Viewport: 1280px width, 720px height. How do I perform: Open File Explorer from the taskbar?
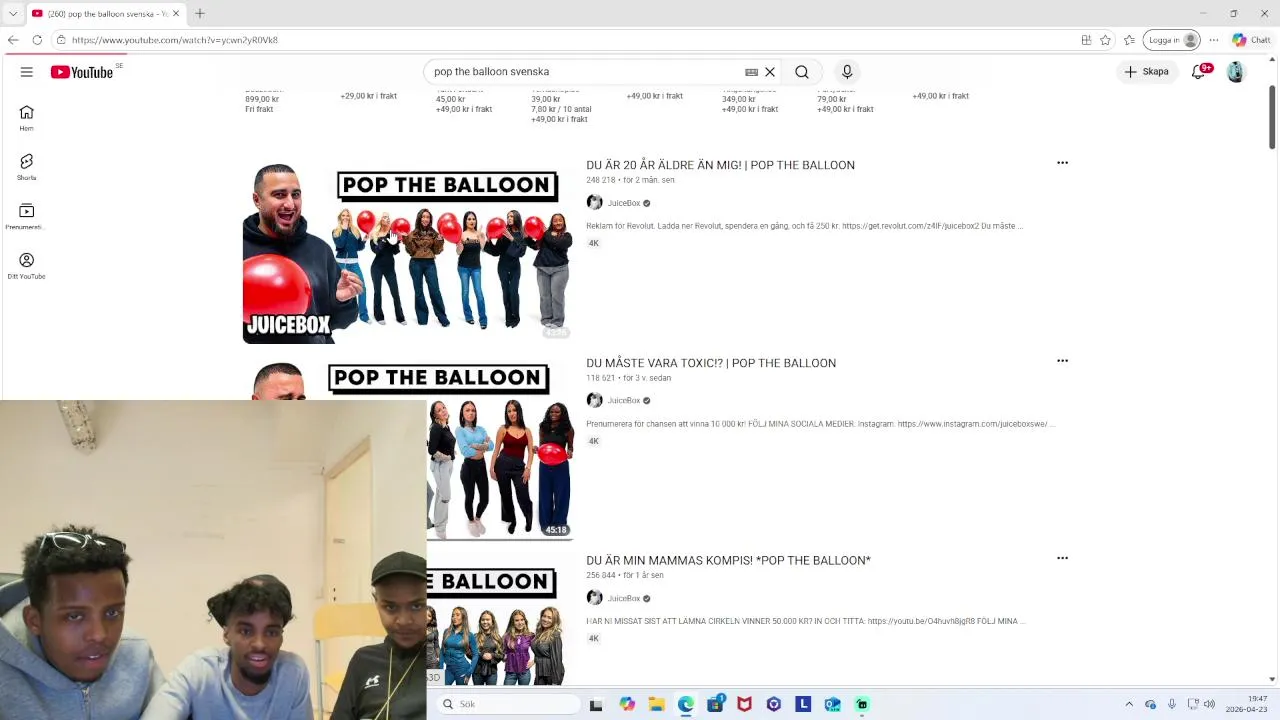[x=656, y=704]
